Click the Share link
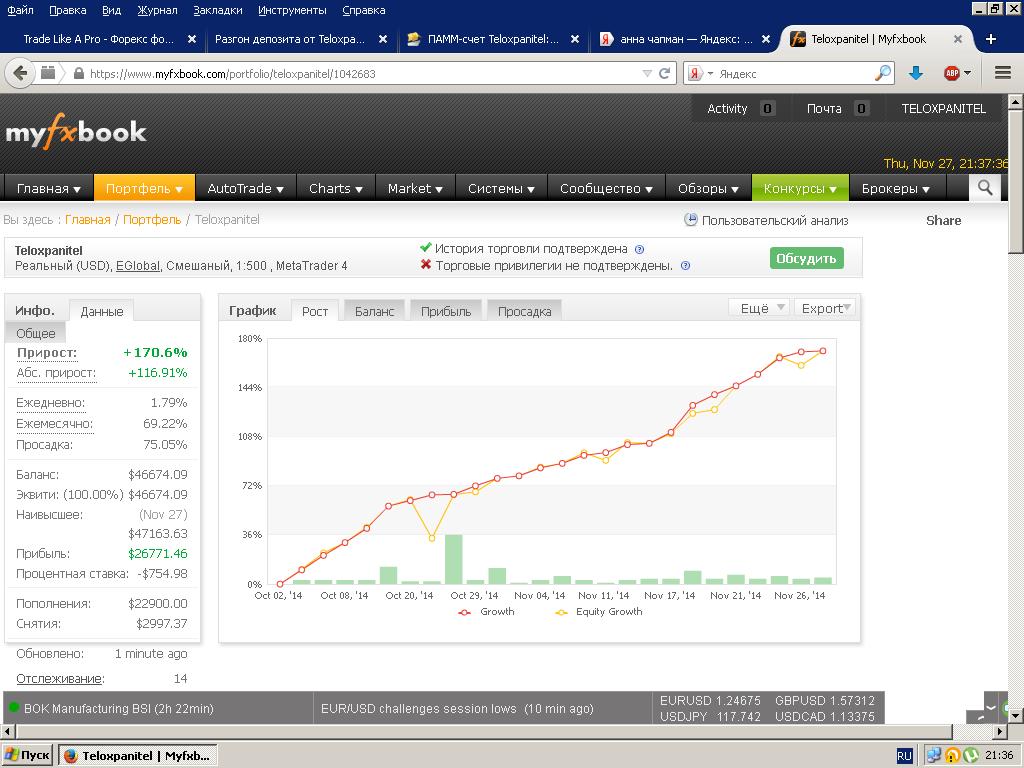The width and height of the screenshot is (1024, 768). (943, 220)
